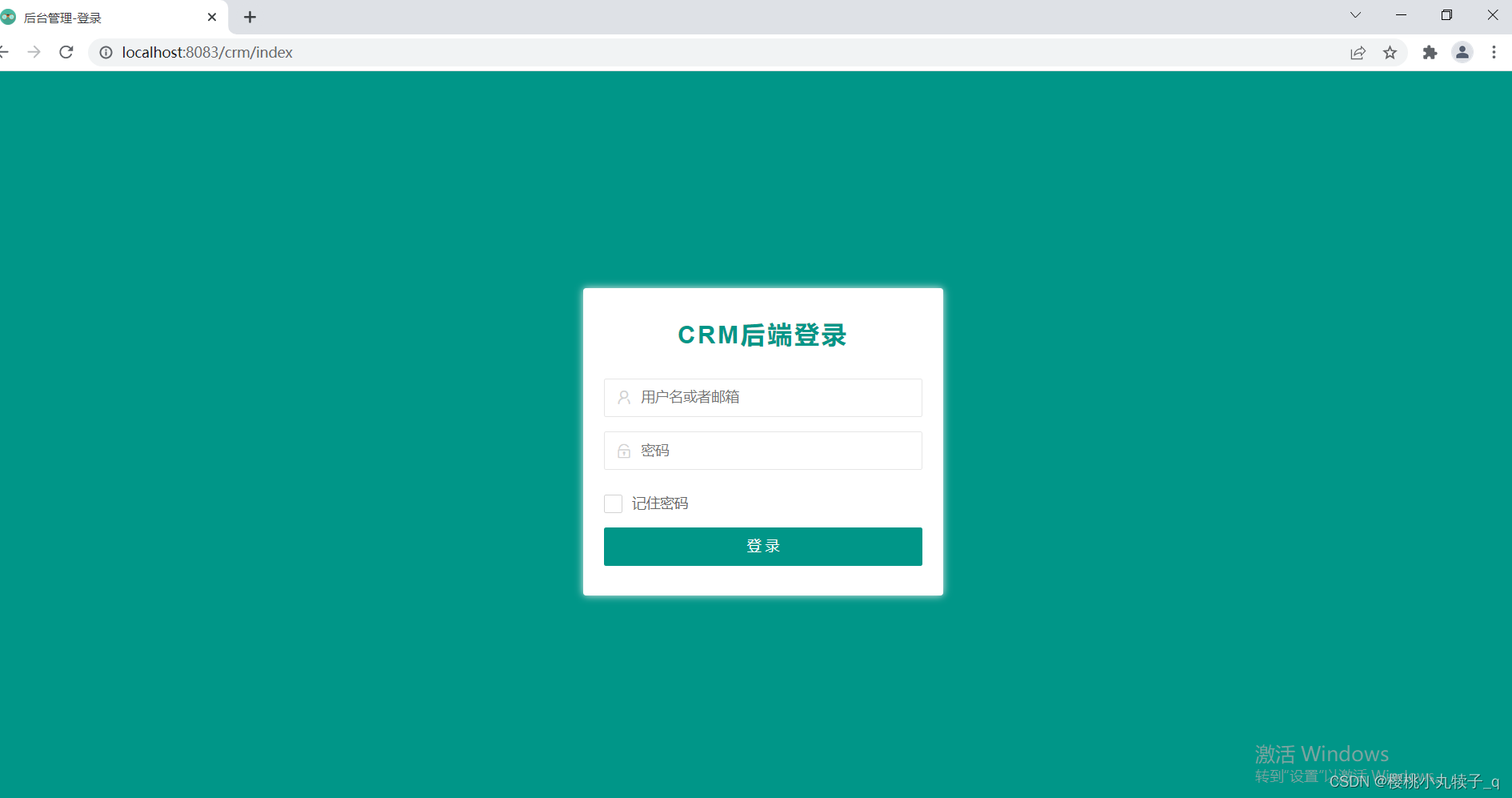The height and width of the screenshot is (798, 1512).
Task: Toggle remember password option off
Action: coord(613,503)
